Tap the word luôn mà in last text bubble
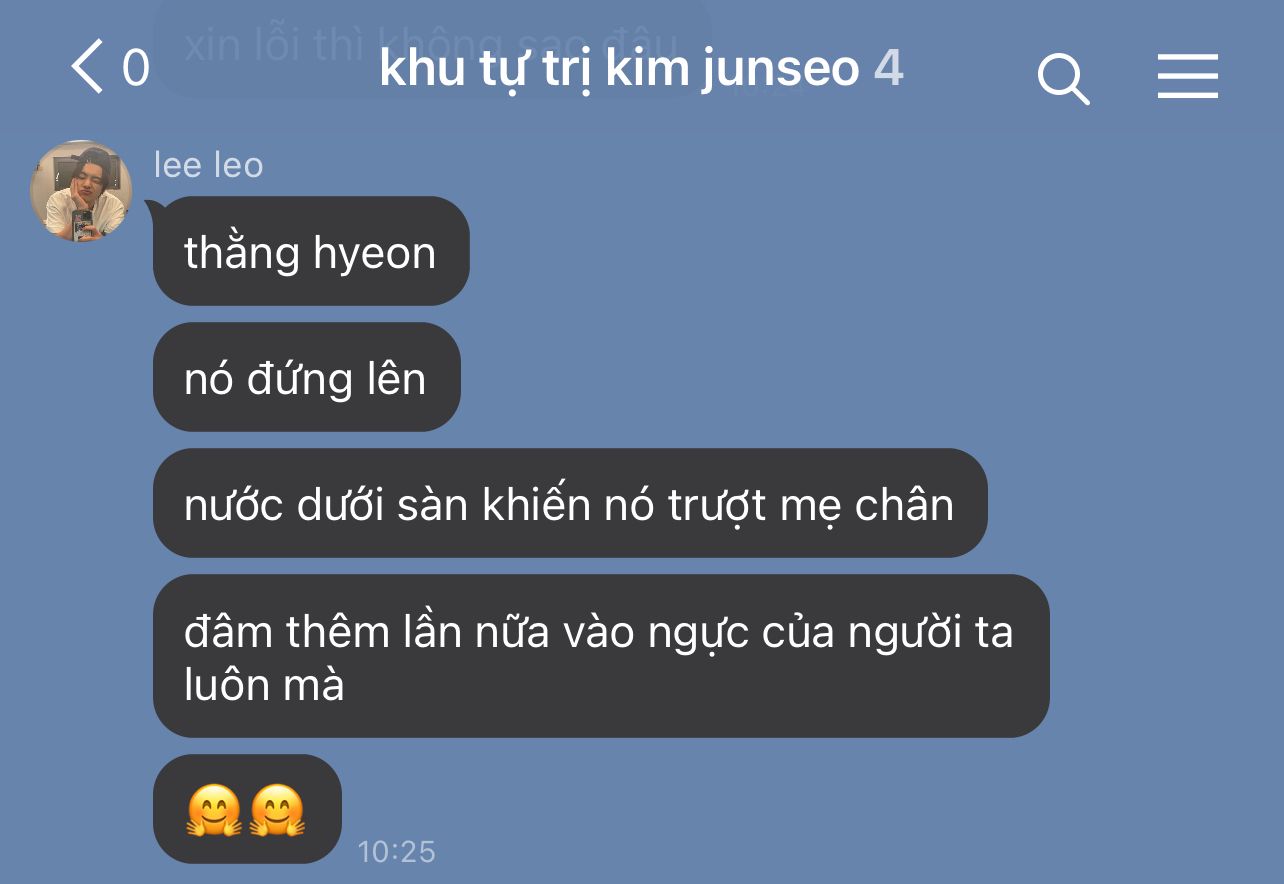The height and width of the screenshot is (884, 1284). click(264, 685)
